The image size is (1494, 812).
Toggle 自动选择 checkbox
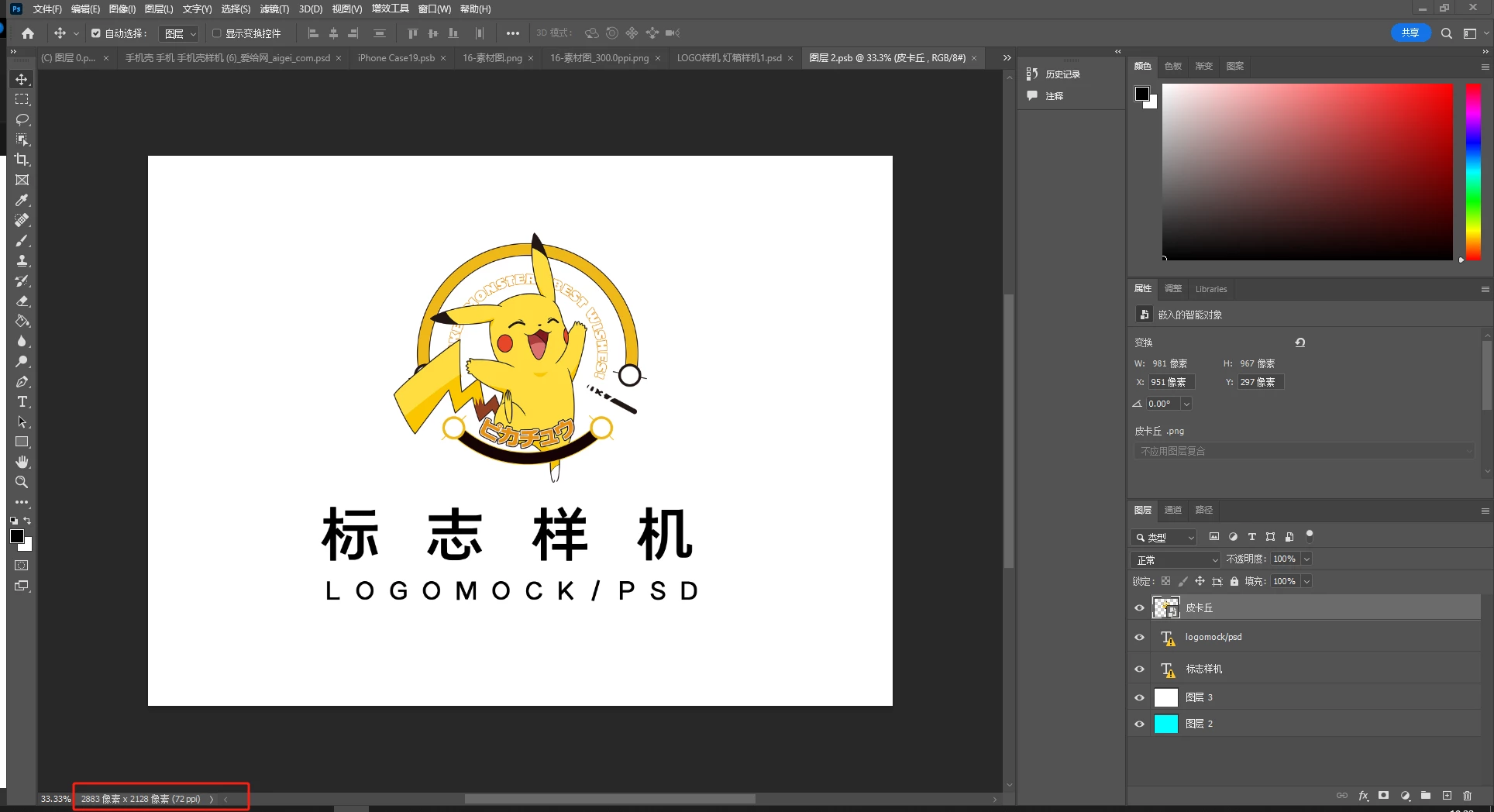point(96,33)
